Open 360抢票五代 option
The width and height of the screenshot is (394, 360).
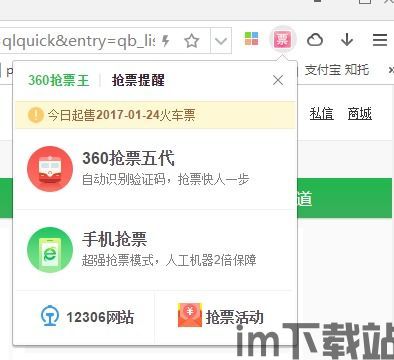pyautogui.click(x=128, y=158)
